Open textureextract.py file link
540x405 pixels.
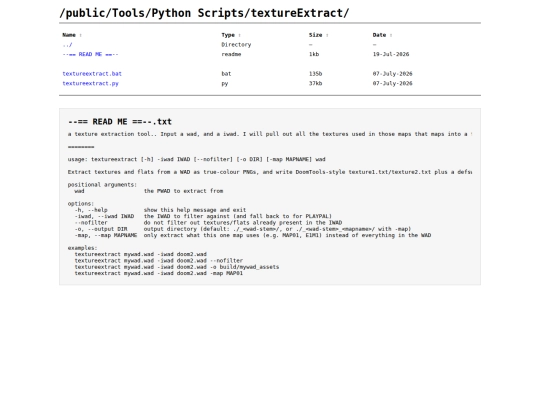pyautogui.click(x=90, y=83)
